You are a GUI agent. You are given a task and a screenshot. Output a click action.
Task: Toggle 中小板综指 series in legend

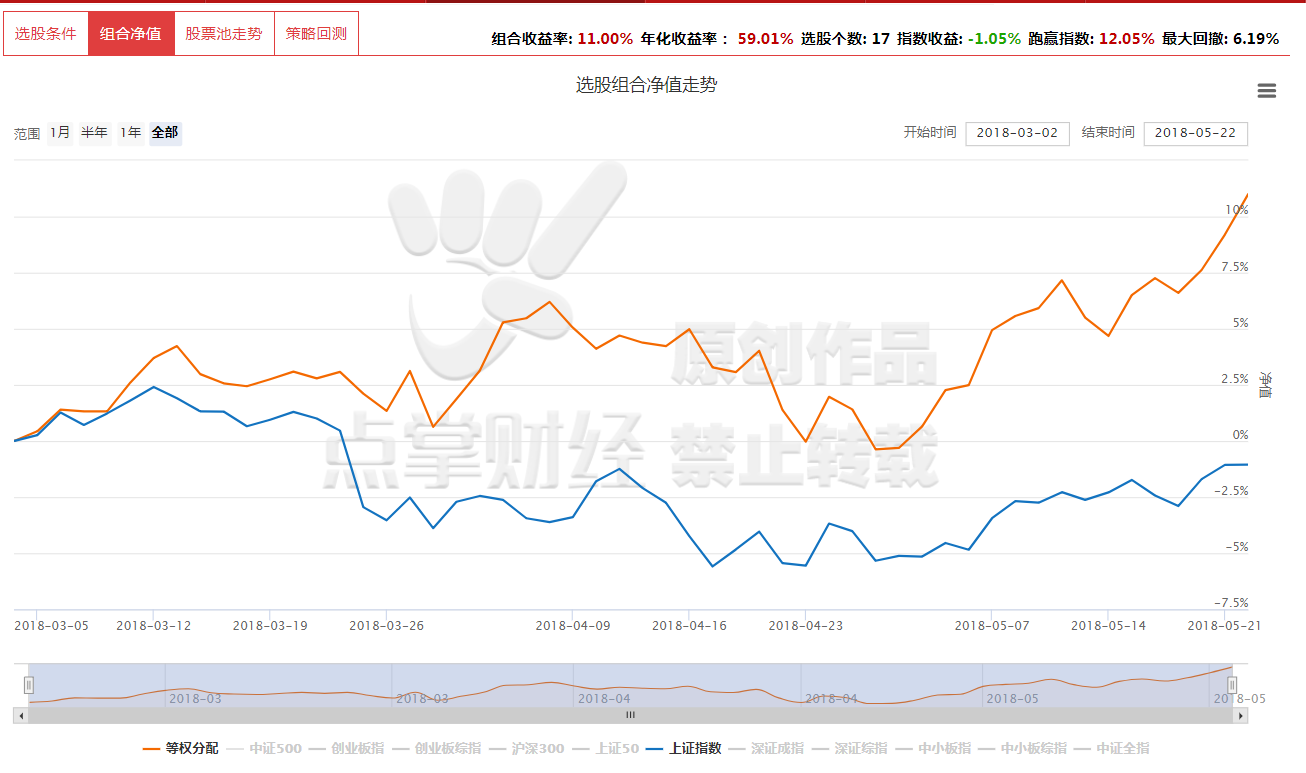coord(1025,748)
